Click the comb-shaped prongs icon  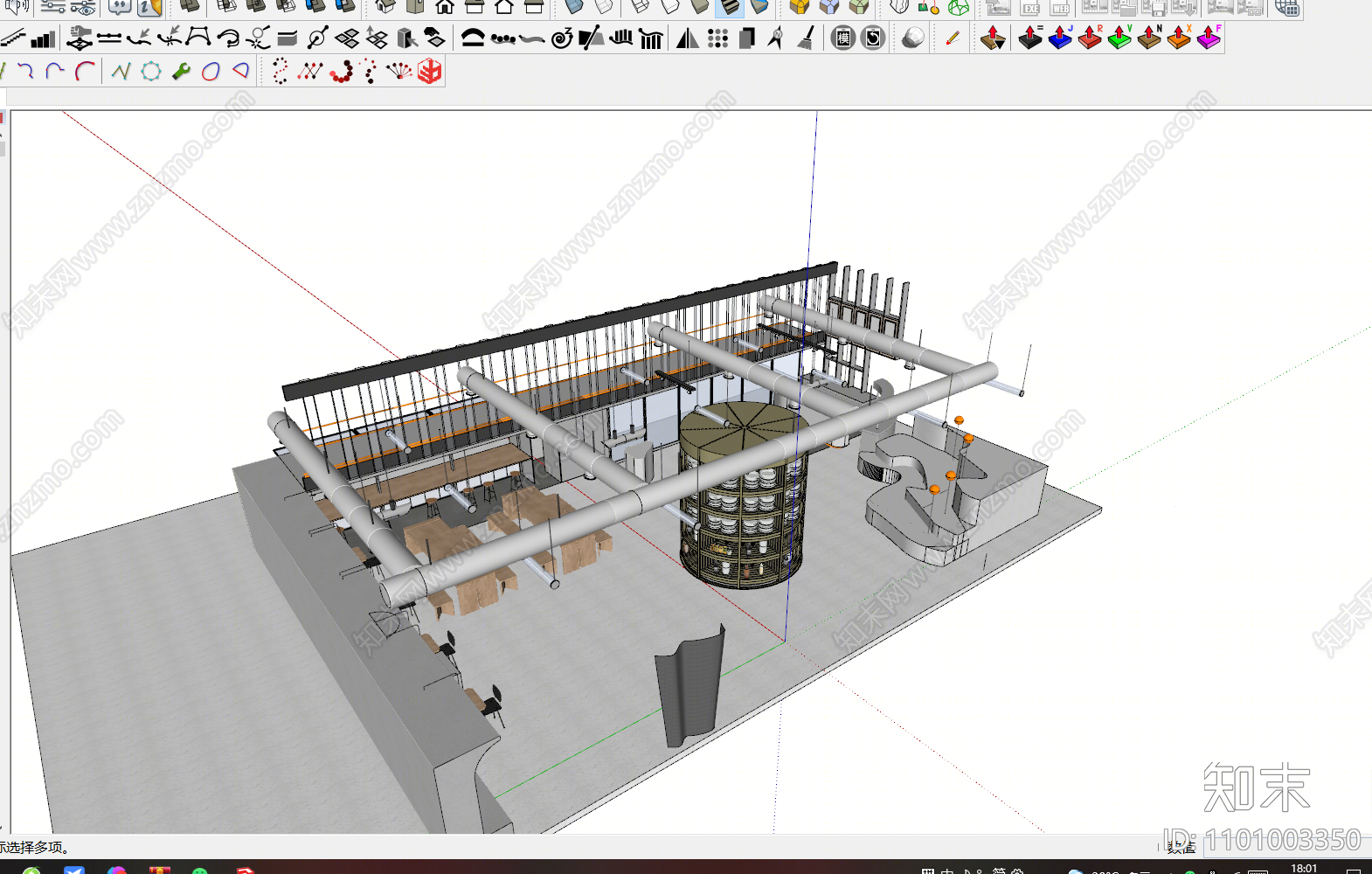tap(621, 38)
